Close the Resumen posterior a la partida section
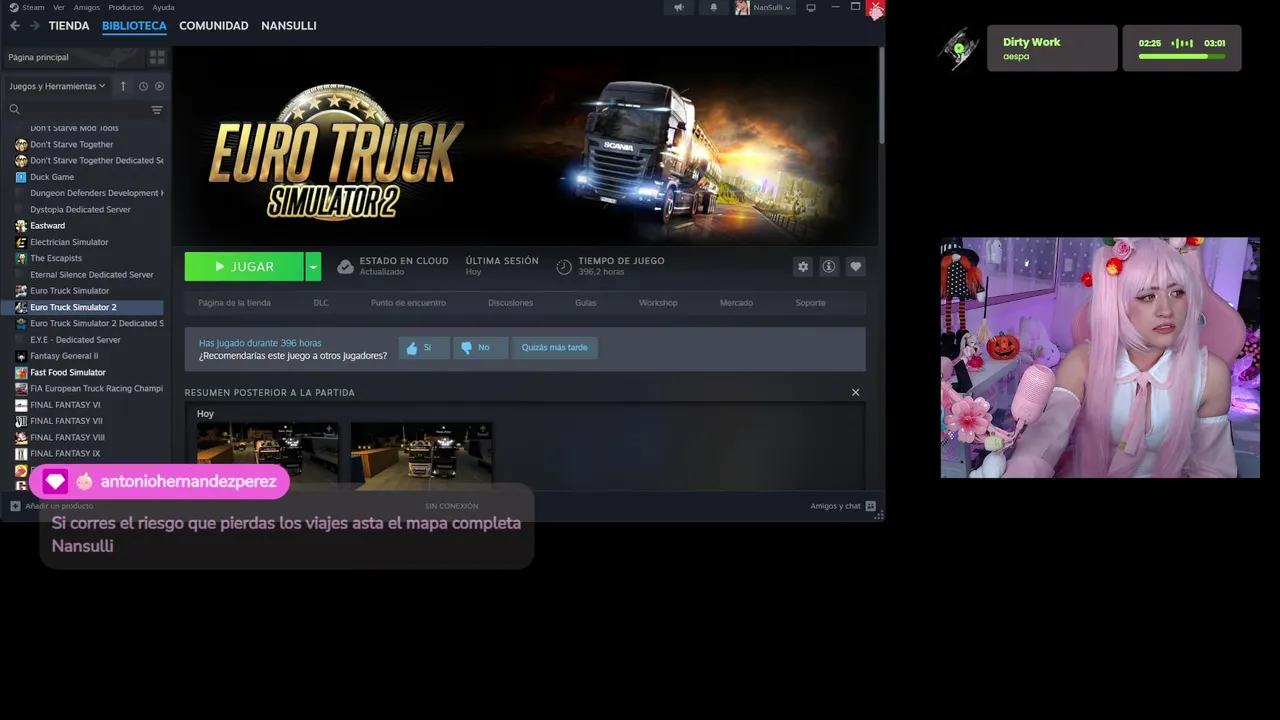1280x720 pixels. tap(855, 392)
